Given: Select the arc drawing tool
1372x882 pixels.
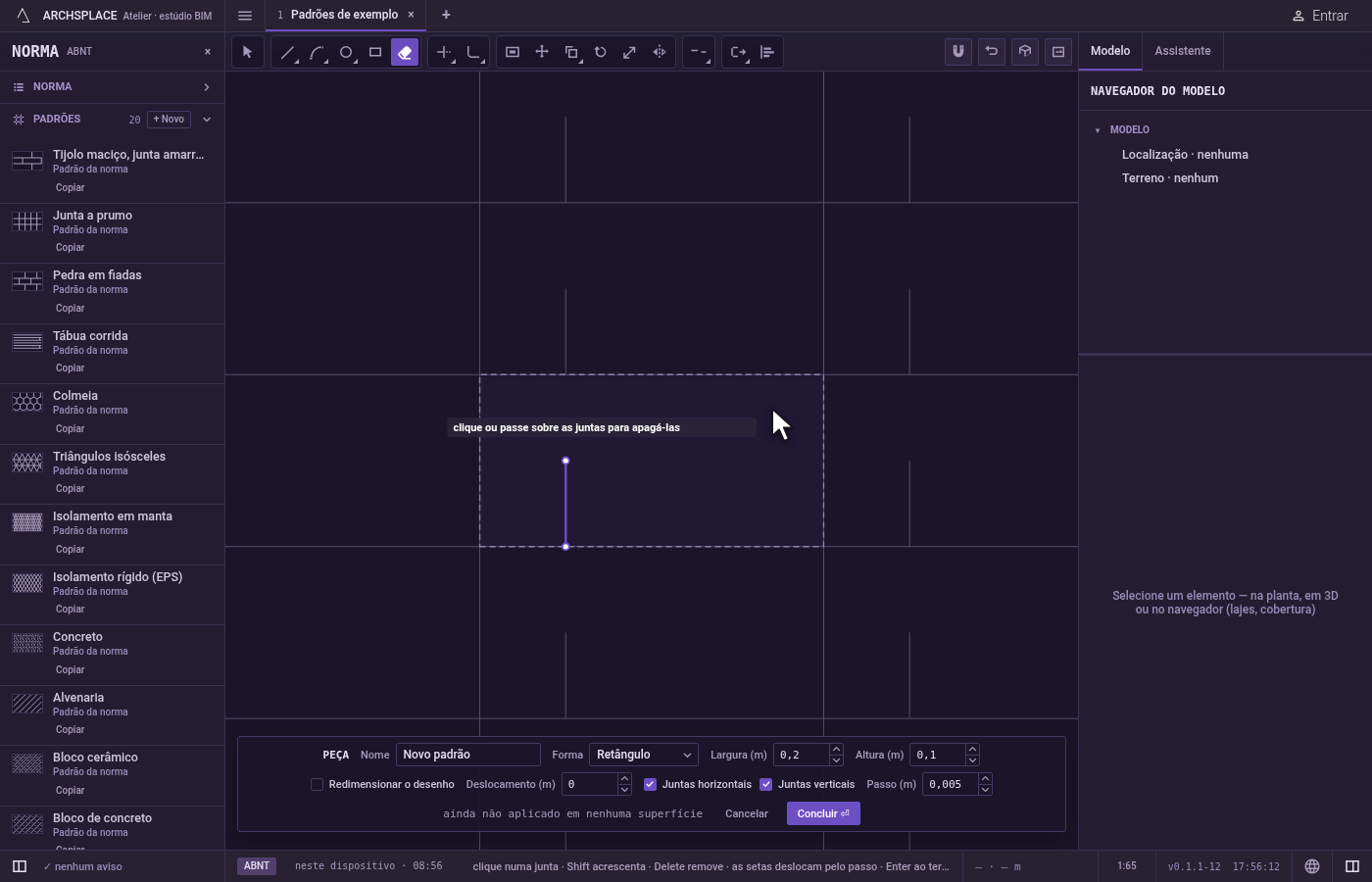Looking at the screenshot, I should point(317,52).
